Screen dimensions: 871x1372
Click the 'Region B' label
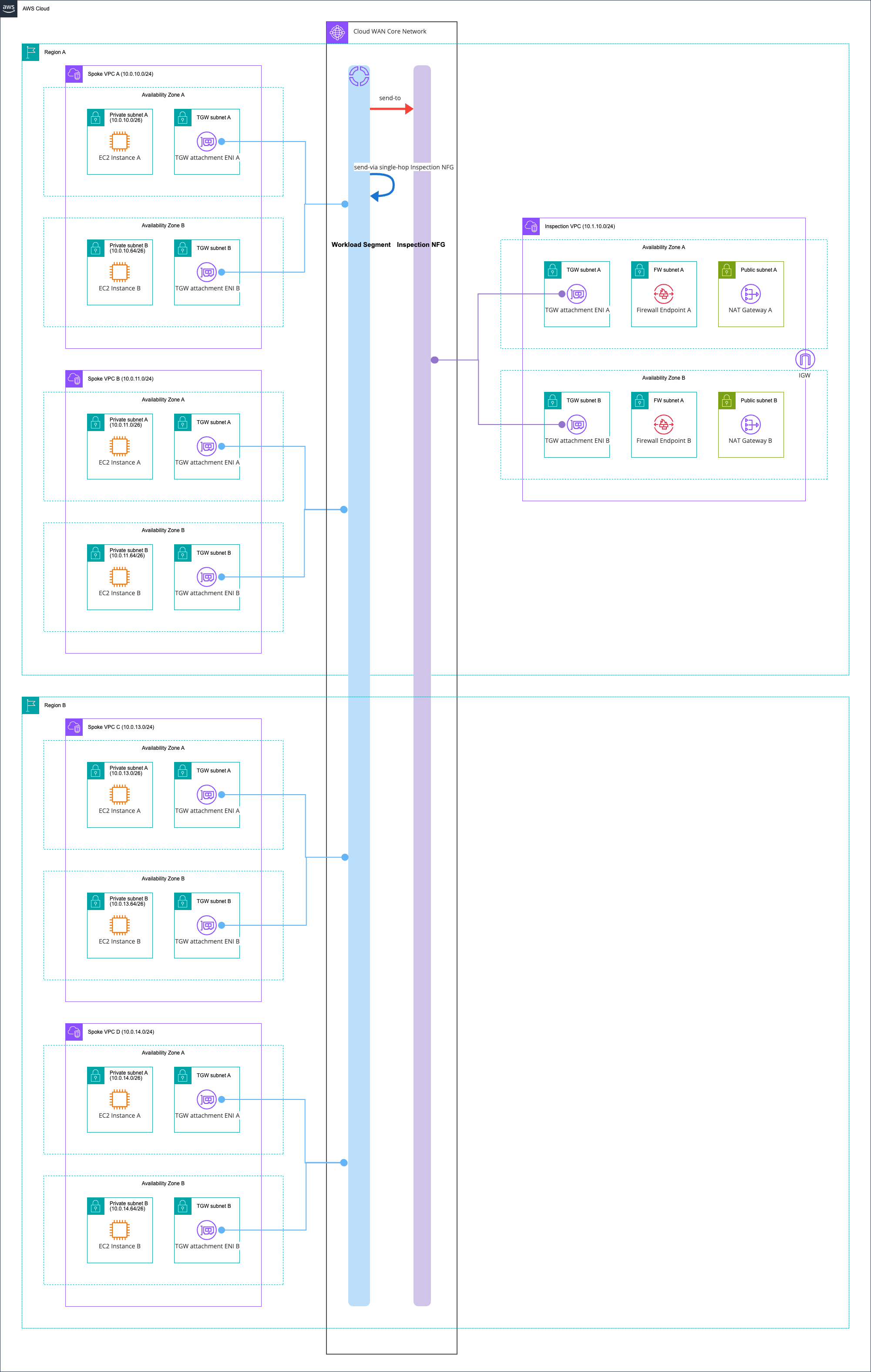point(55,705)
